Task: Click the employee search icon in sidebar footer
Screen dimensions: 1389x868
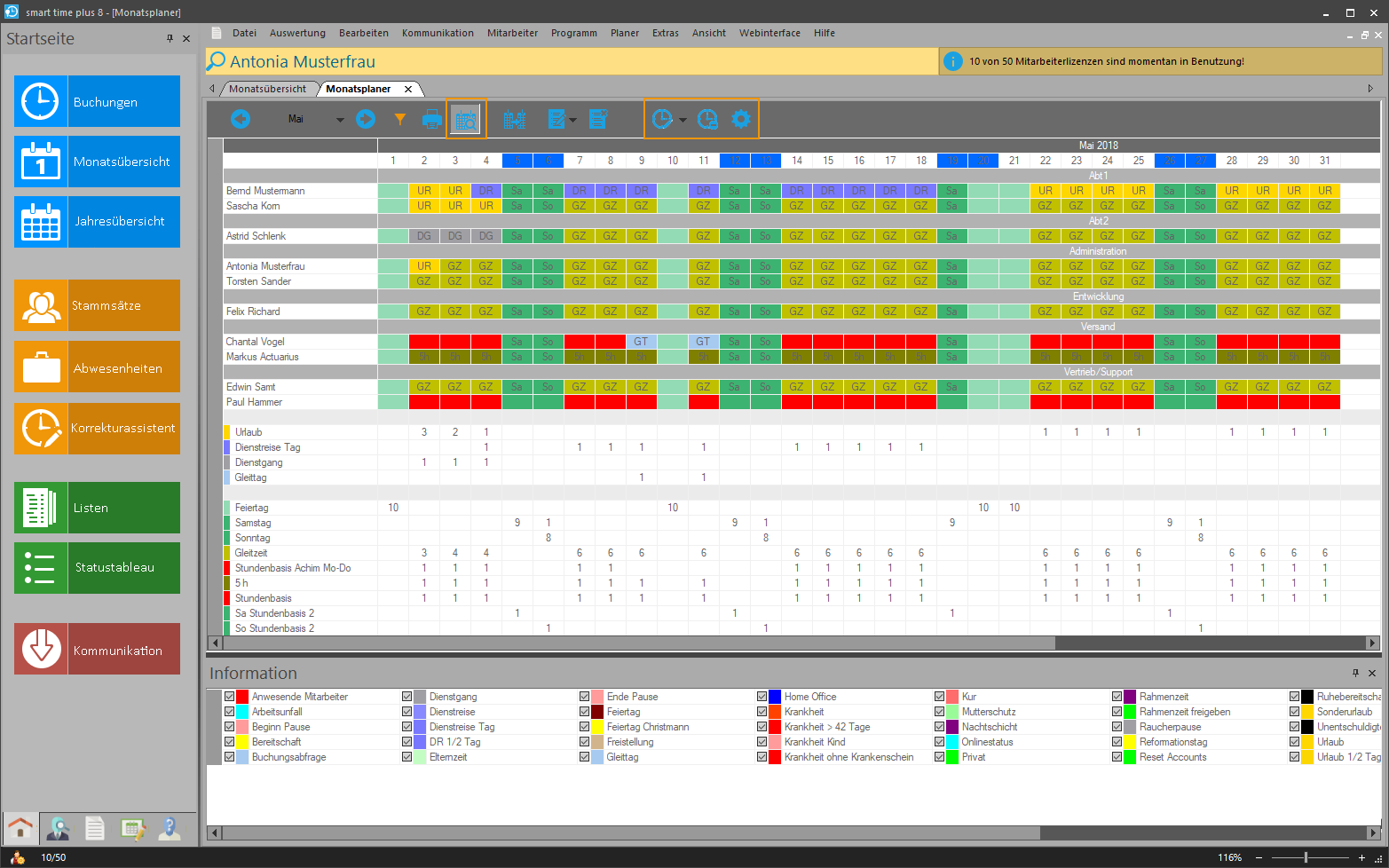Action: point(59,829)
